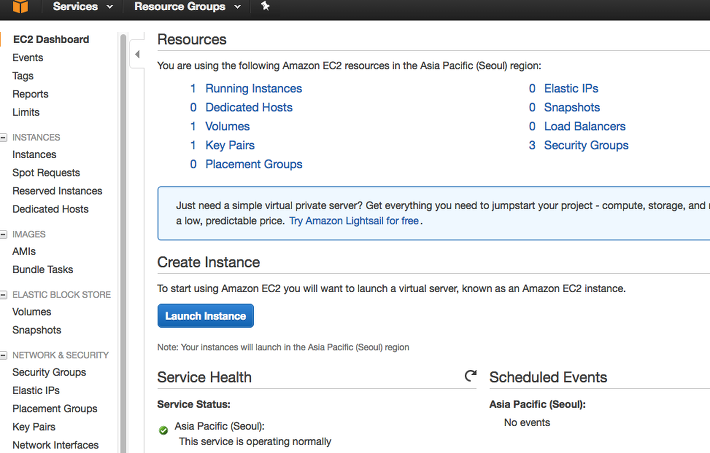The width and height of the screenshot is (710, 453).
Task: Collapse the NETWORK & SECURITY section
Action: 3,355
